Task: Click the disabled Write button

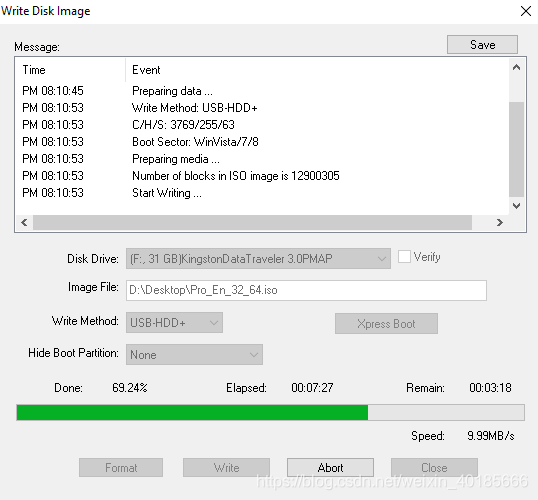Action: tap(226, 467)
